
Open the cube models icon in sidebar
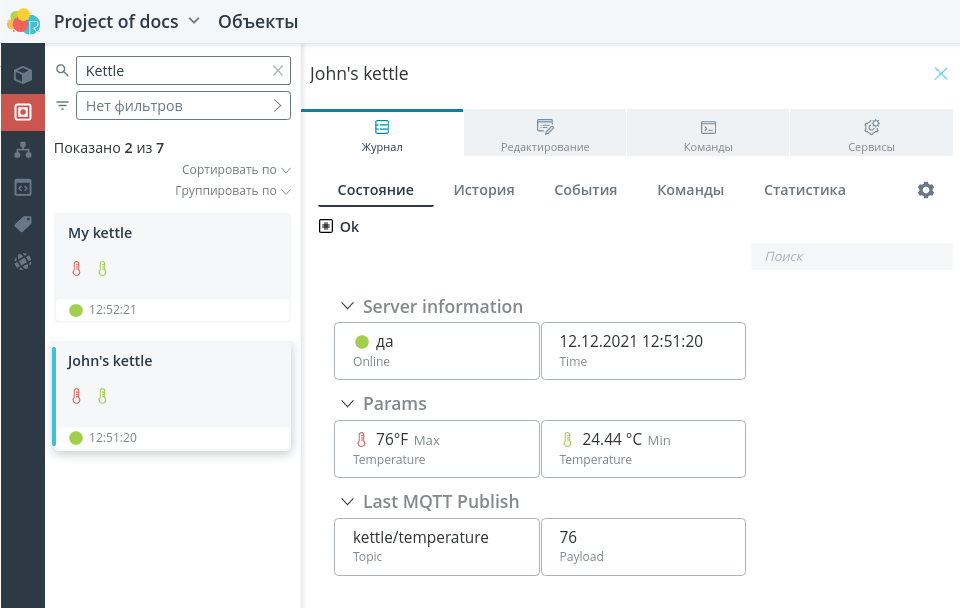click(23, 75)
